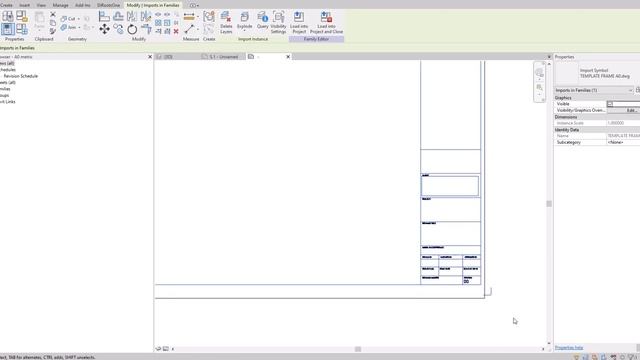Close the active family view tab
Screen dimensions: 640x360
tap(288, 57)
